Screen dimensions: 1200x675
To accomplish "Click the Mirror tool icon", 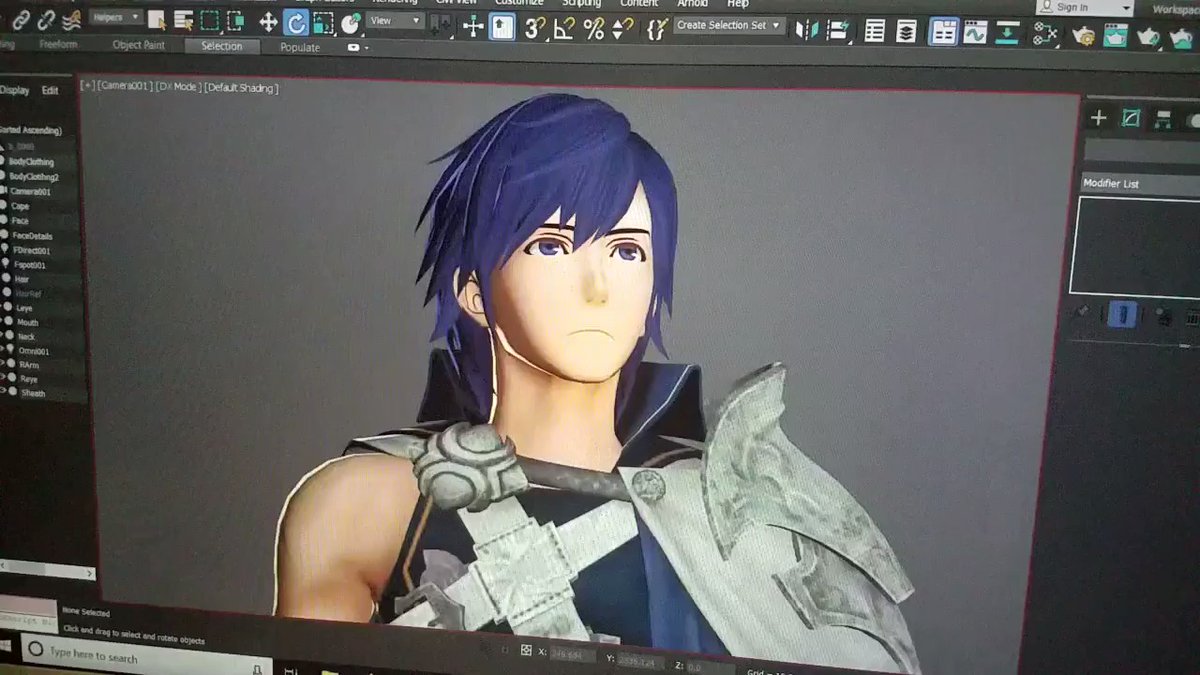I will 806,30.
